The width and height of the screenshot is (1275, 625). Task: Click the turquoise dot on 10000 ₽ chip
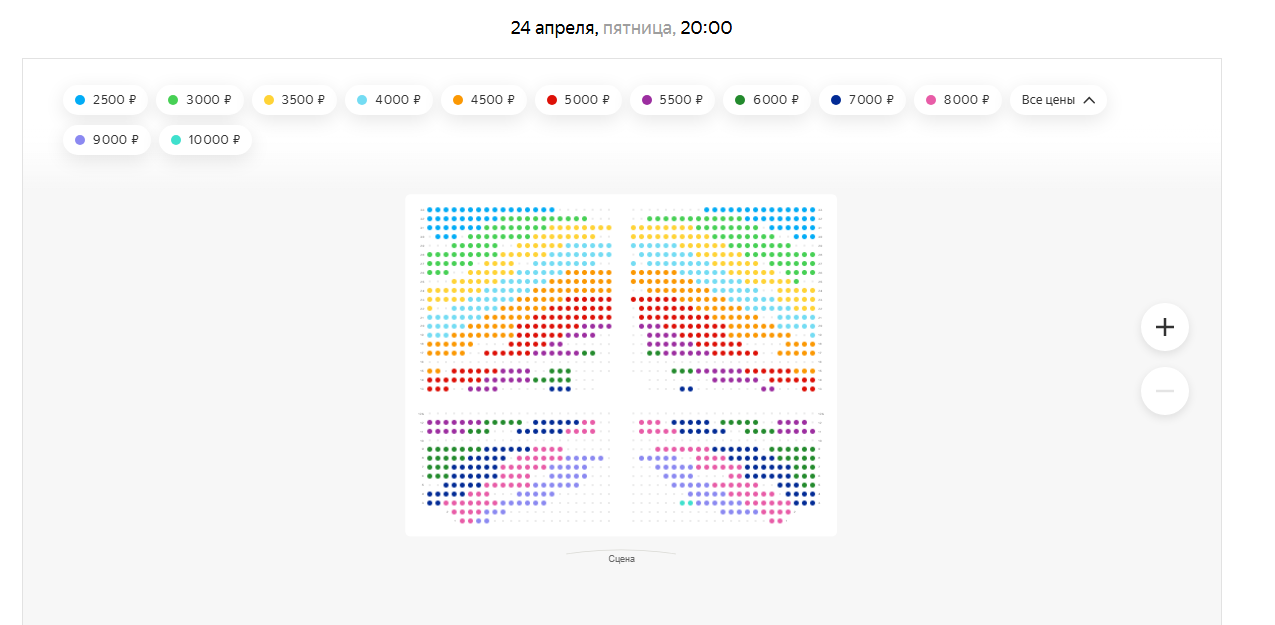176,140
